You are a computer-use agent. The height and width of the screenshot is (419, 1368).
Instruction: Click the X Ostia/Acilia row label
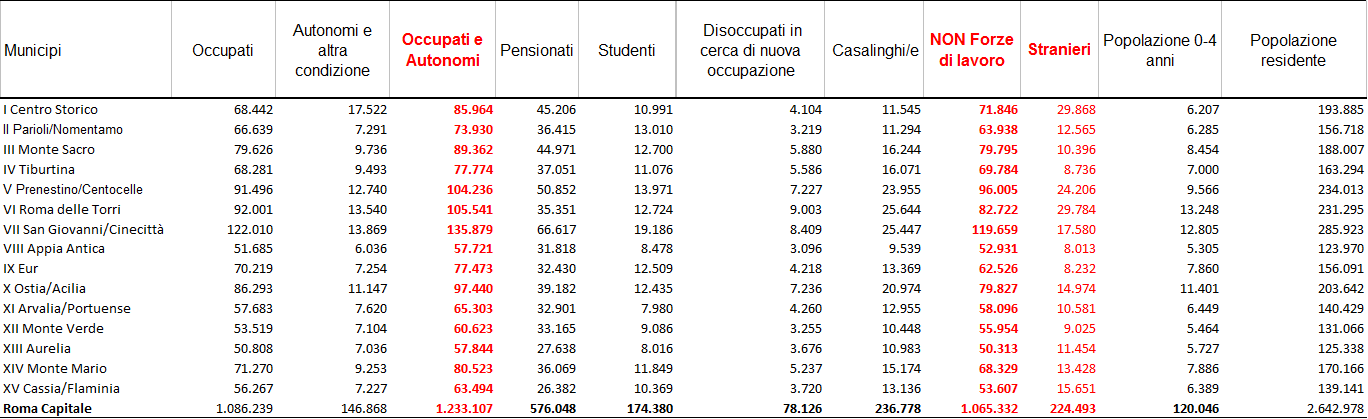48,289
